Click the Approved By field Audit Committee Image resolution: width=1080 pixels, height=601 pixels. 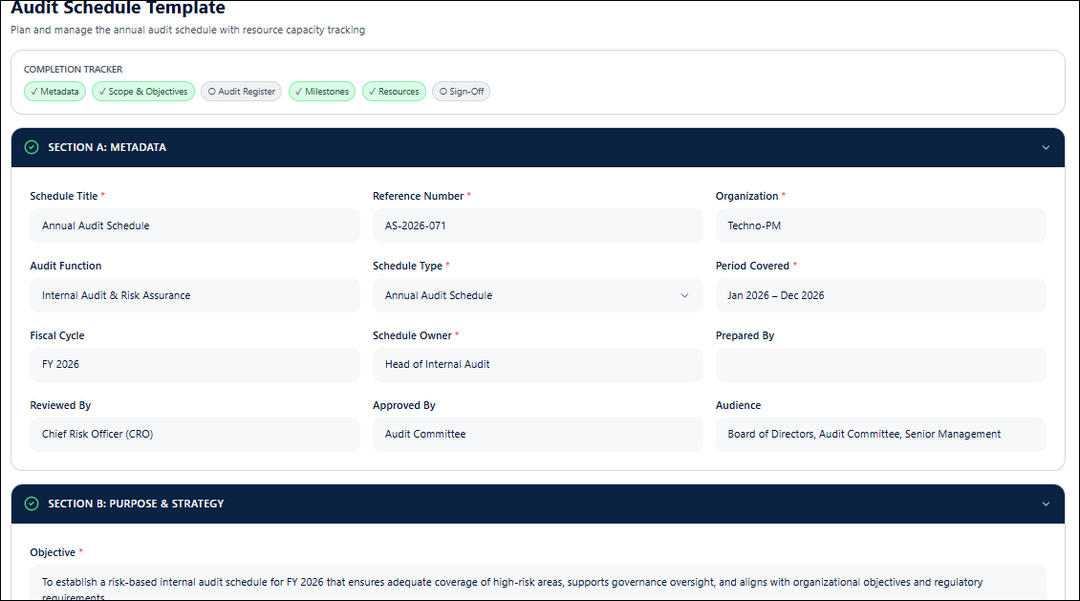537,434
